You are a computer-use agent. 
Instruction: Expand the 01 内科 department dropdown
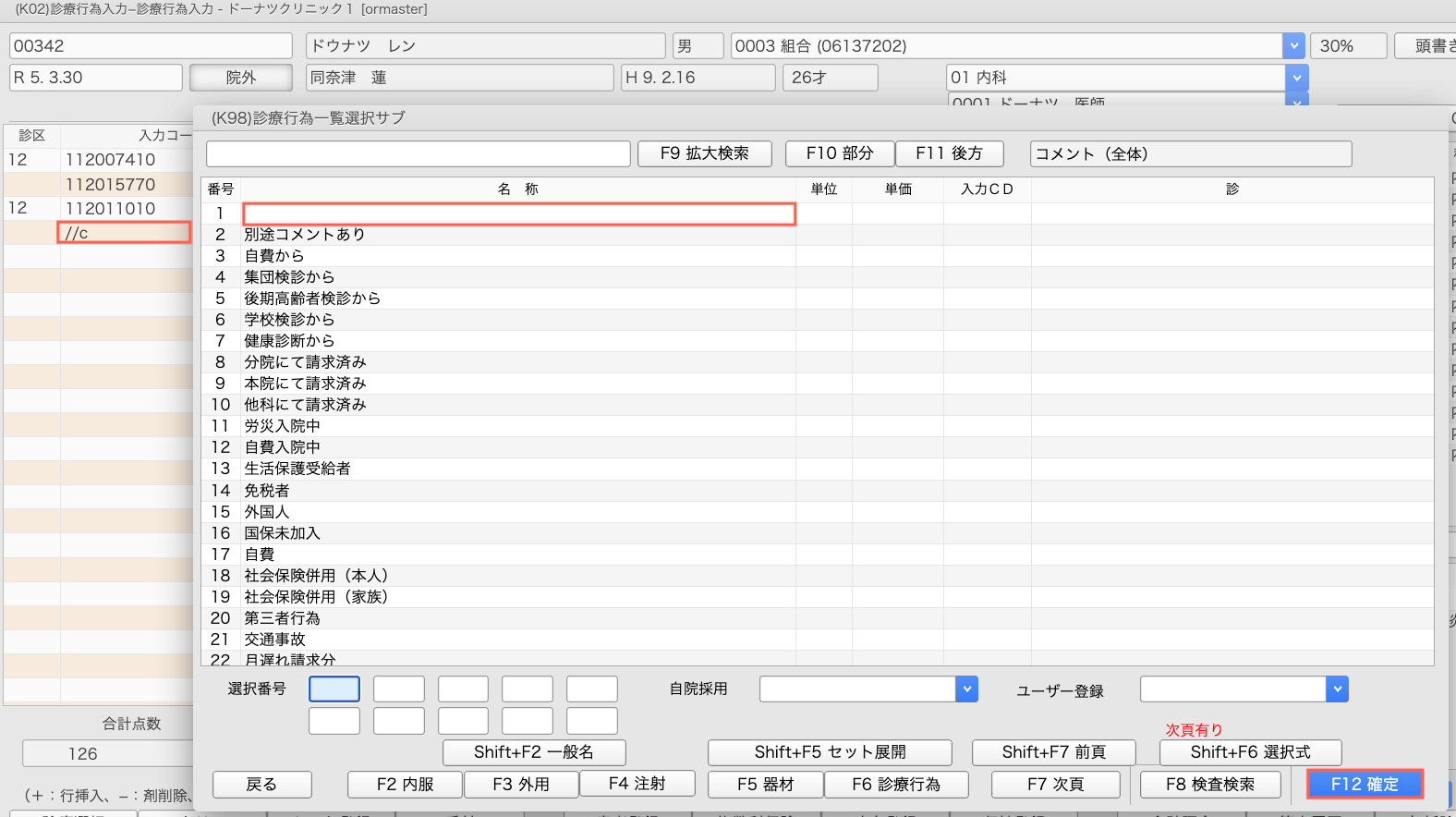tap(1297, 78)
